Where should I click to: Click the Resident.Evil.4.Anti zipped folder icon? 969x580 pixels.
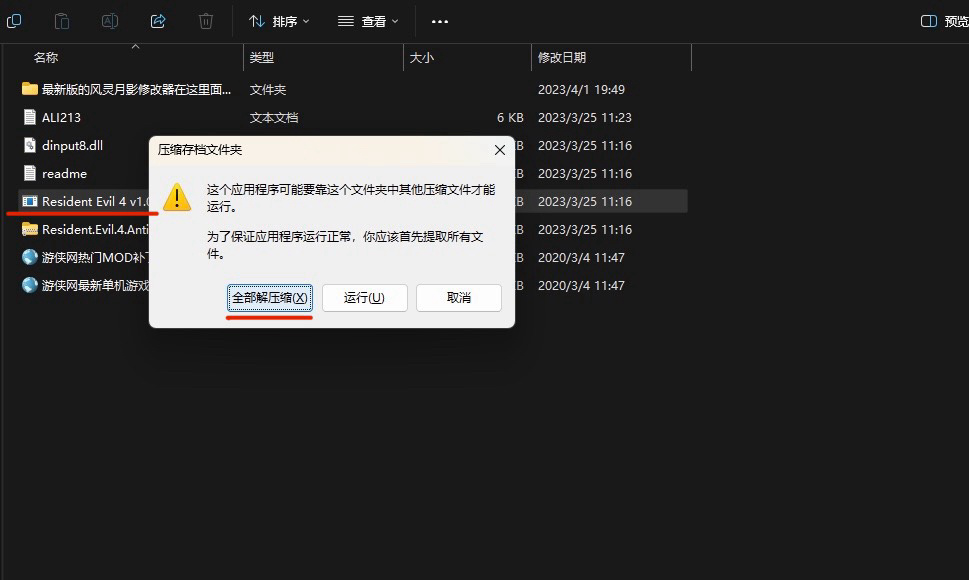30,229
